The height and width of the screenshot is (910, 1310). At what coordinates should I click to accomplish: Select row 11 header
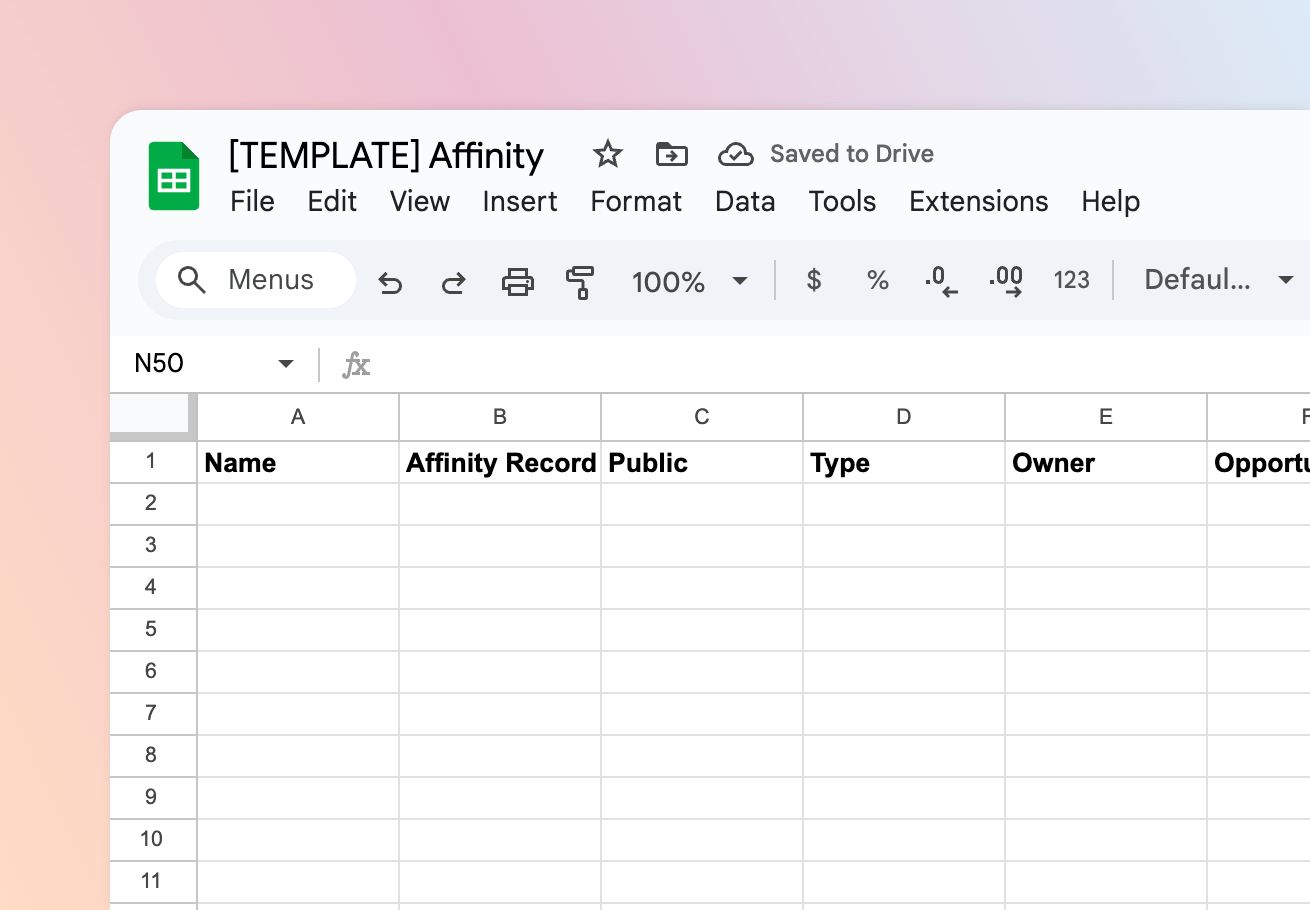click(152, 881)
